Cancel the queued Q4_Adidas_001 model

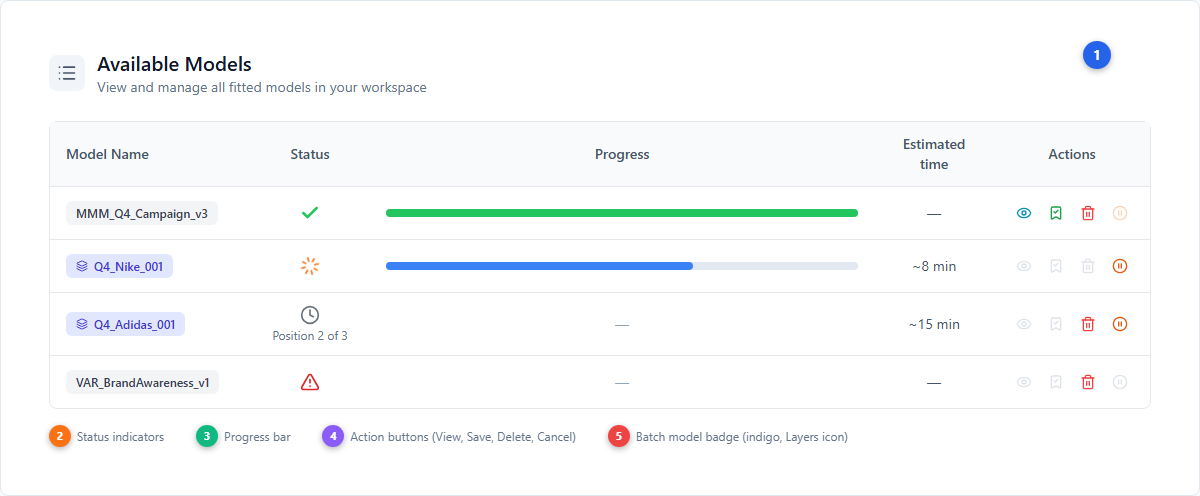[1120, 324]
